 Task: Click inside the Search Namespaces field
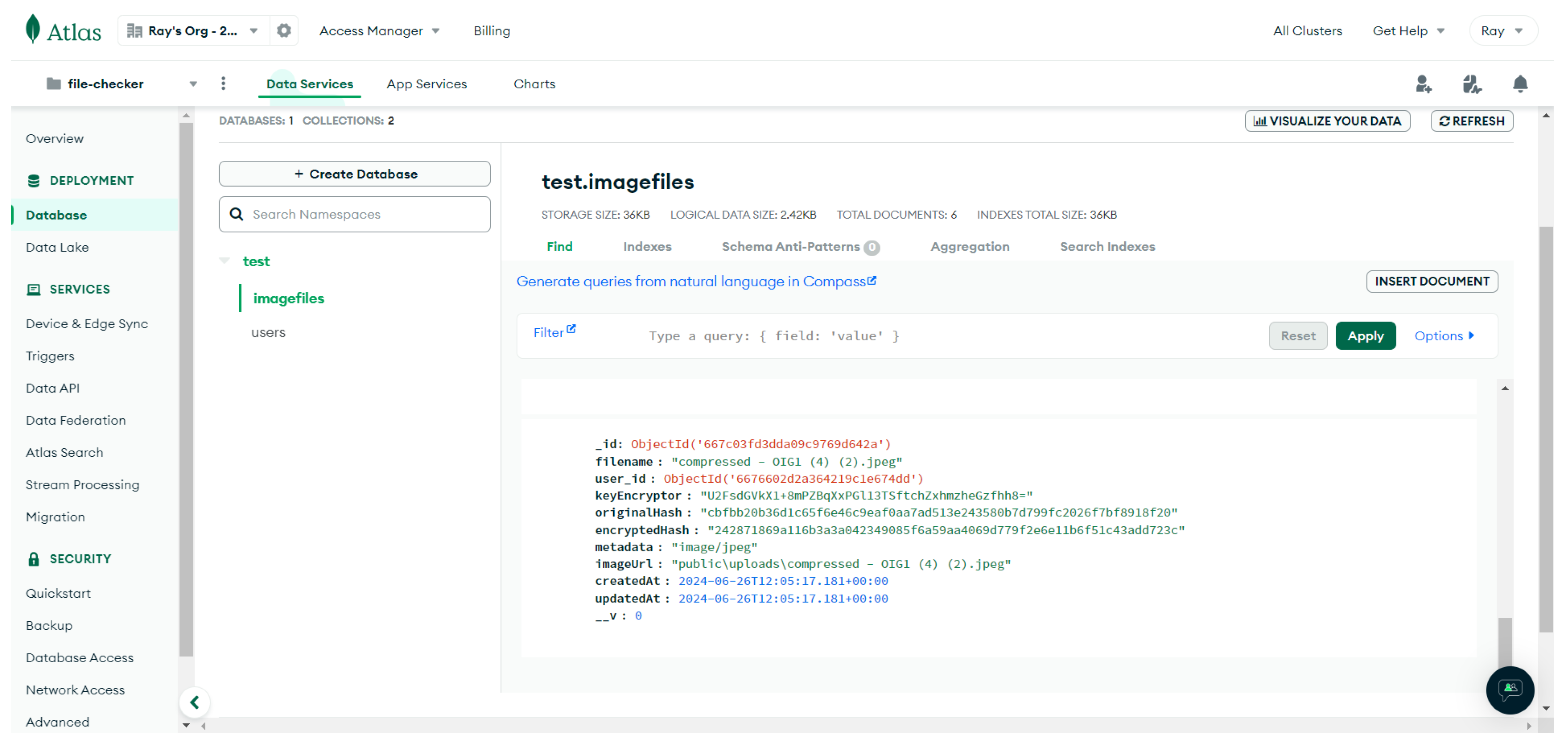[355, 214]
